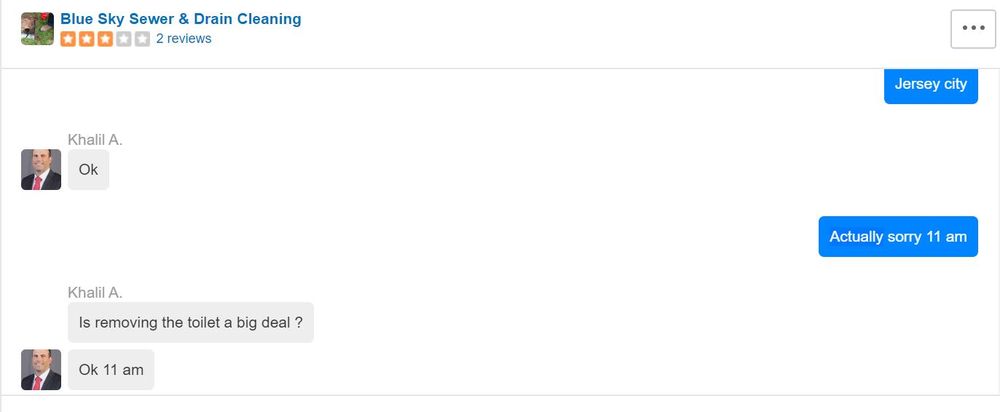Viewport: 1000px width, 412px height.
Task: Open the Blue Sky business thumbnail photo
Action: 37,29
